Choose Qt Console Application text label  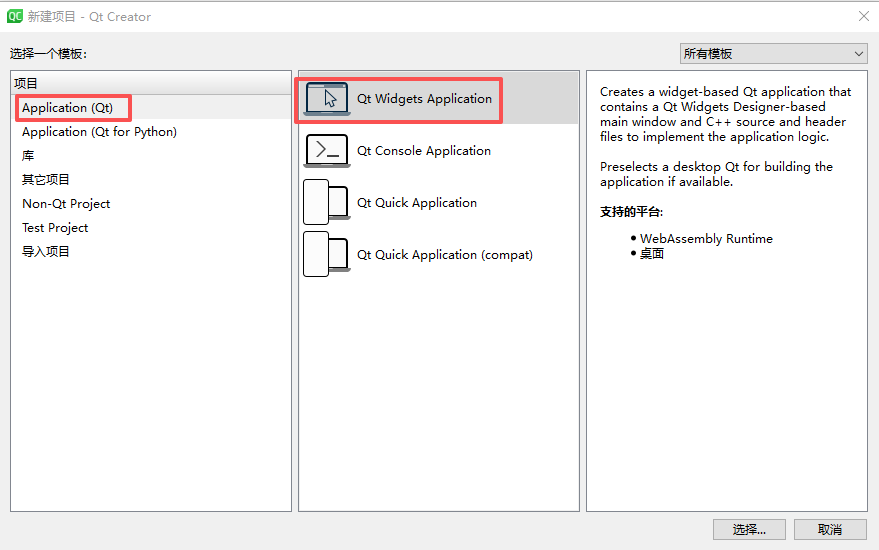pyautogui.click(x=424, y=151)
